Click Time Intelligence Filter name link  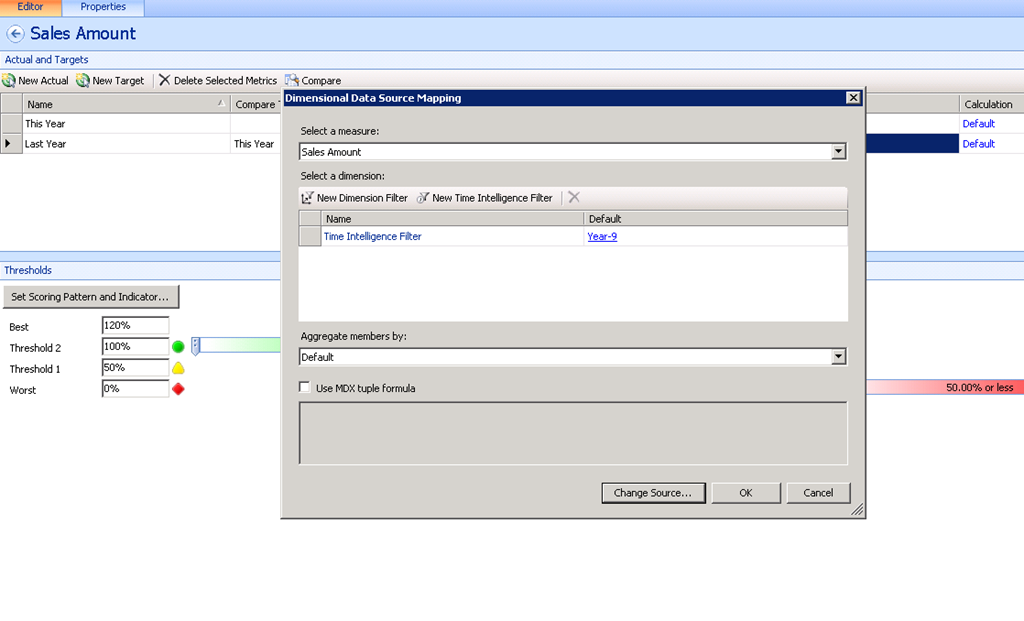tap(372, 236)
